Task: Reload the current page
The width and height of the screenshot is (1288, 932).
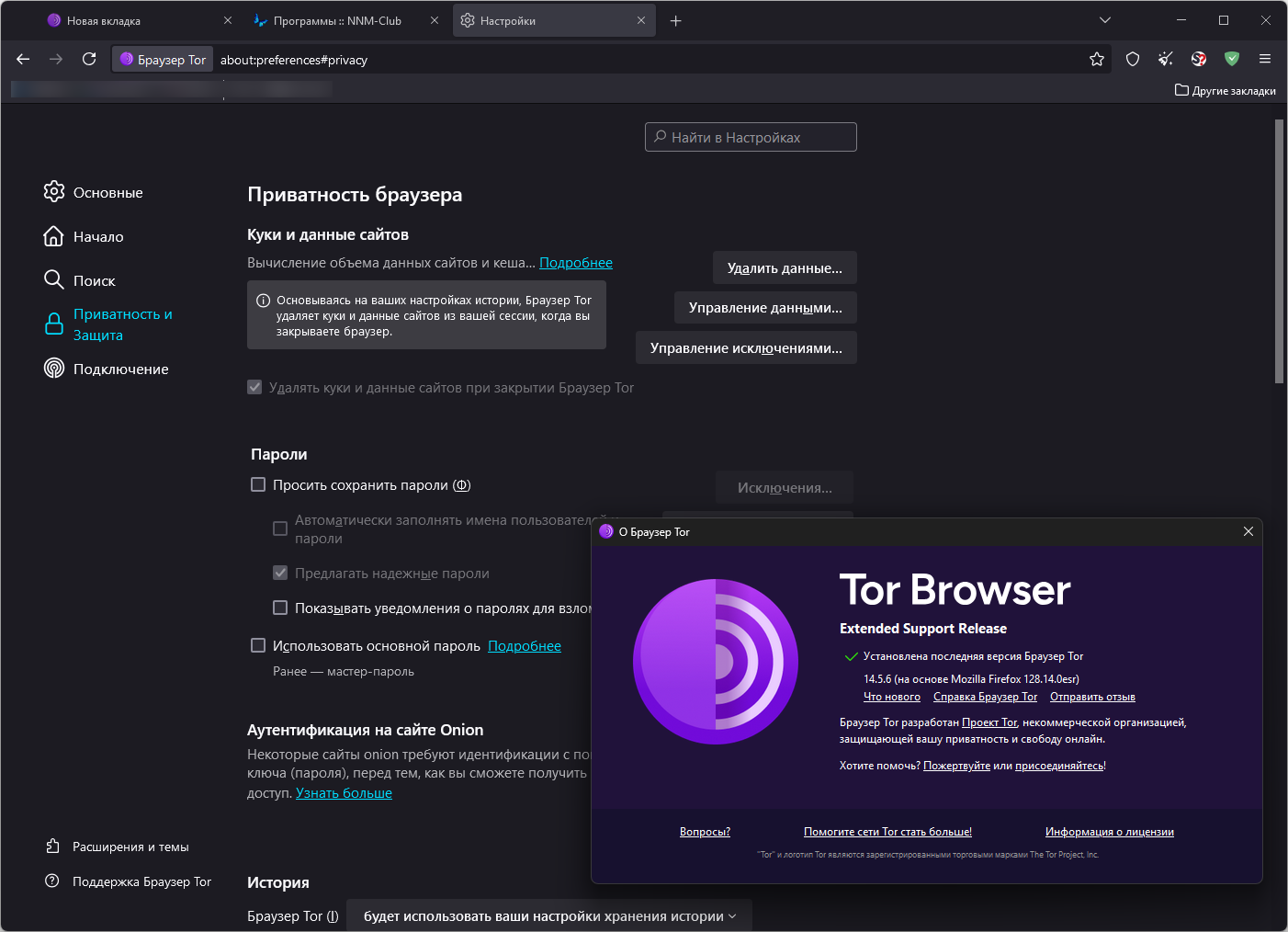Action: click(89, 60)
